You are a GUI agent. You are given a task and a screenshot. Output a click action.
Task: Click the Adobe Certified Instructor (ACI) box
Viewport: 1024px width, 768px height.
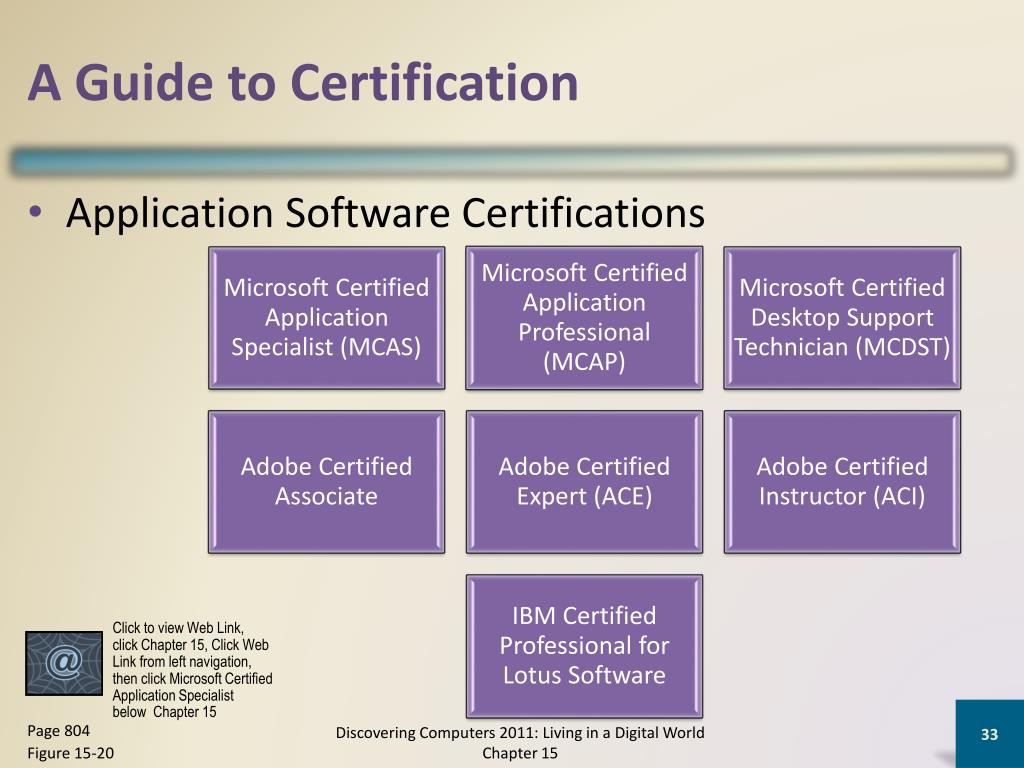click(x=842, y=481)
